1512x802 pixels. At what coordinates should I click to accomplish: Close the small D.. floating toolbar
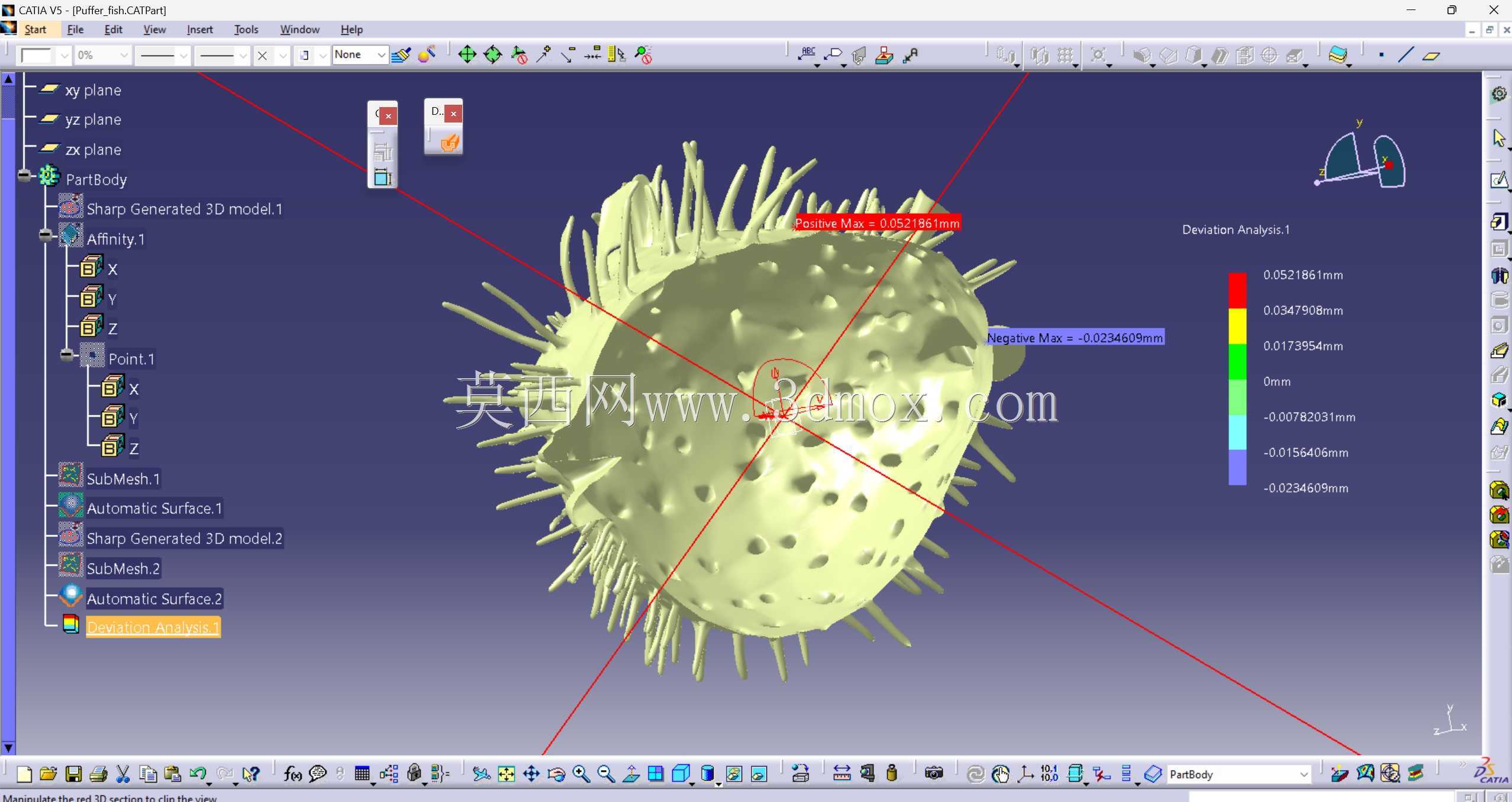[x=453, y=114]
